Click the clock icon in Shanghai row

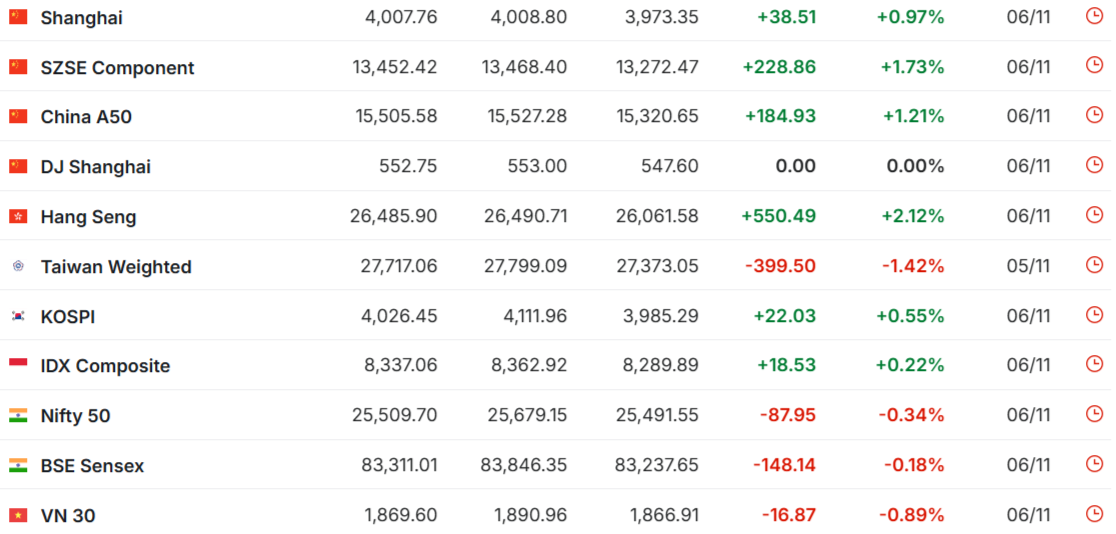[1094, 16]
